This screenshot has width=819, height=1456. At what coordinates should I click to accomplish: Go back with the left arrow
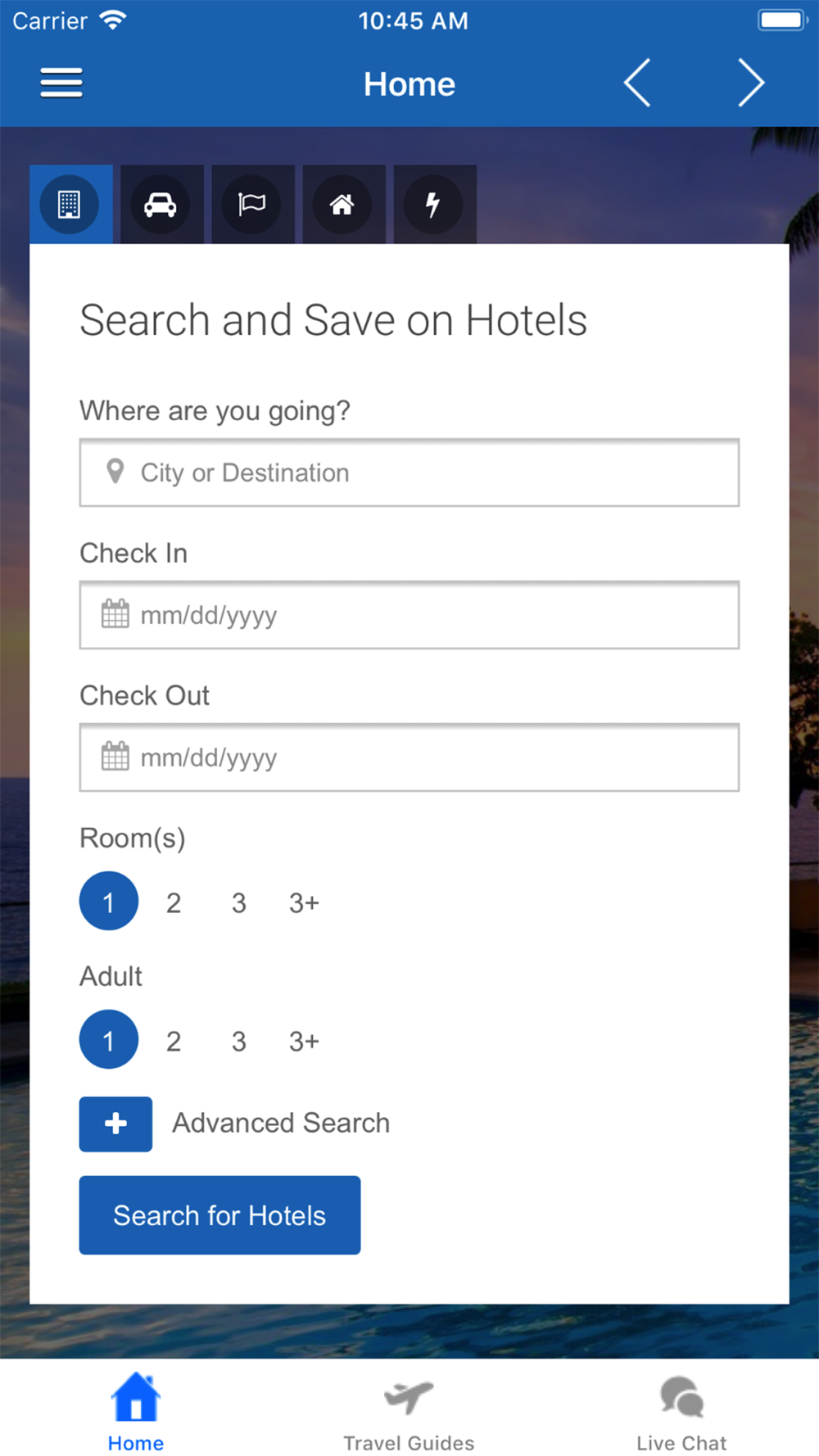(637, 83)
